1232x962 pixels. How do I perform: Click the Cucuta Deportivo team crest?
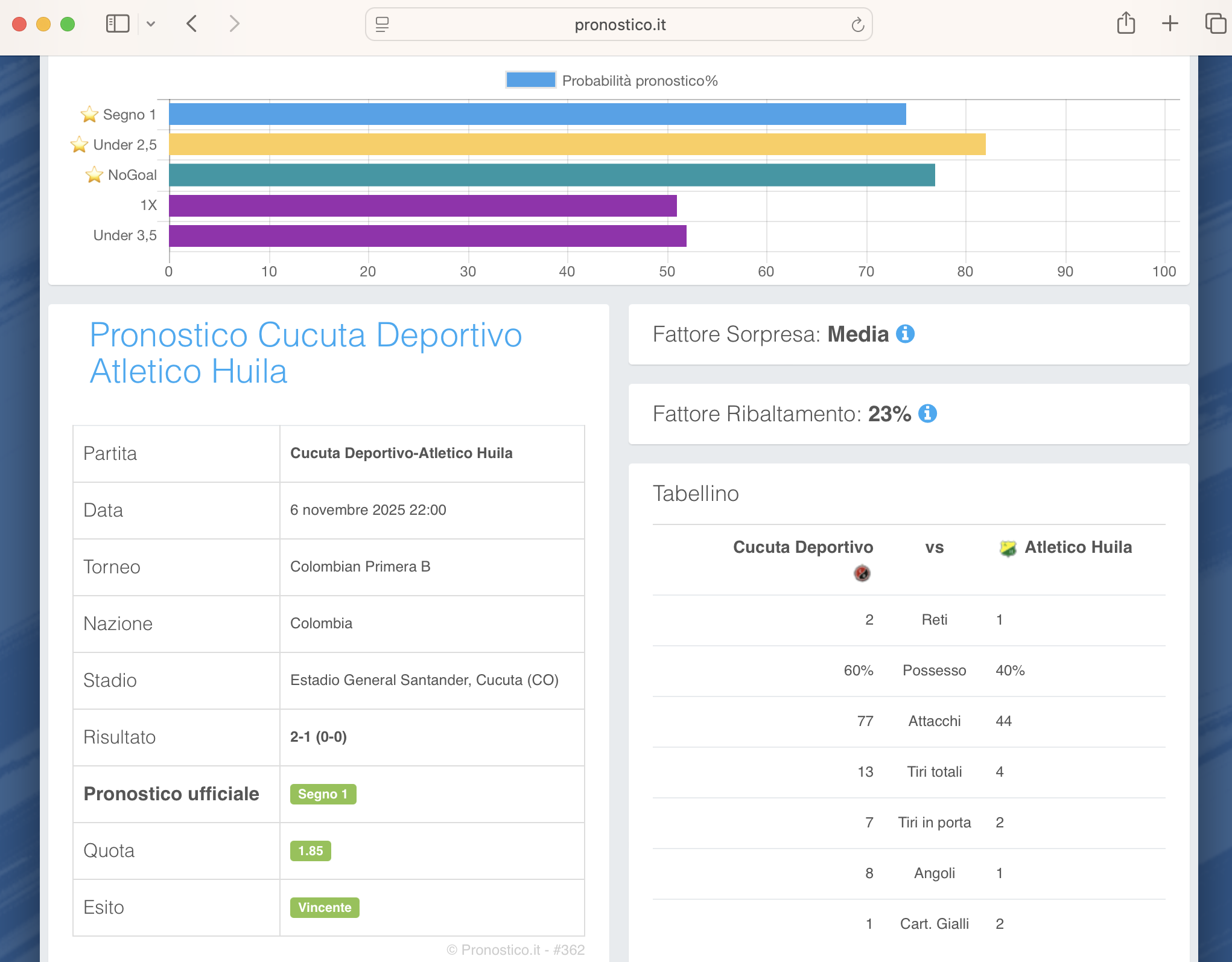[862, 573]
